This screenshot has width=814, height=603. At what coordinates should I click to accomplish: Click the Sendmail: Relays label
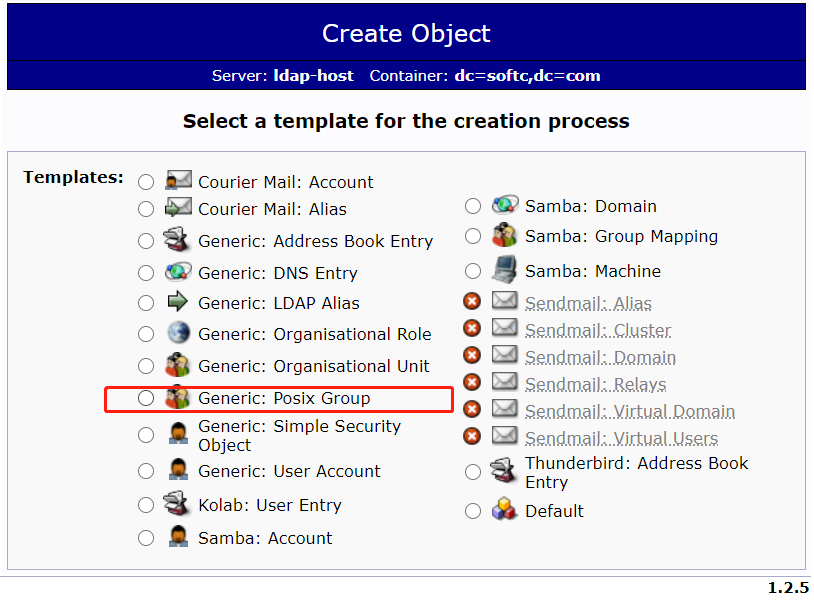click(595, 385)
